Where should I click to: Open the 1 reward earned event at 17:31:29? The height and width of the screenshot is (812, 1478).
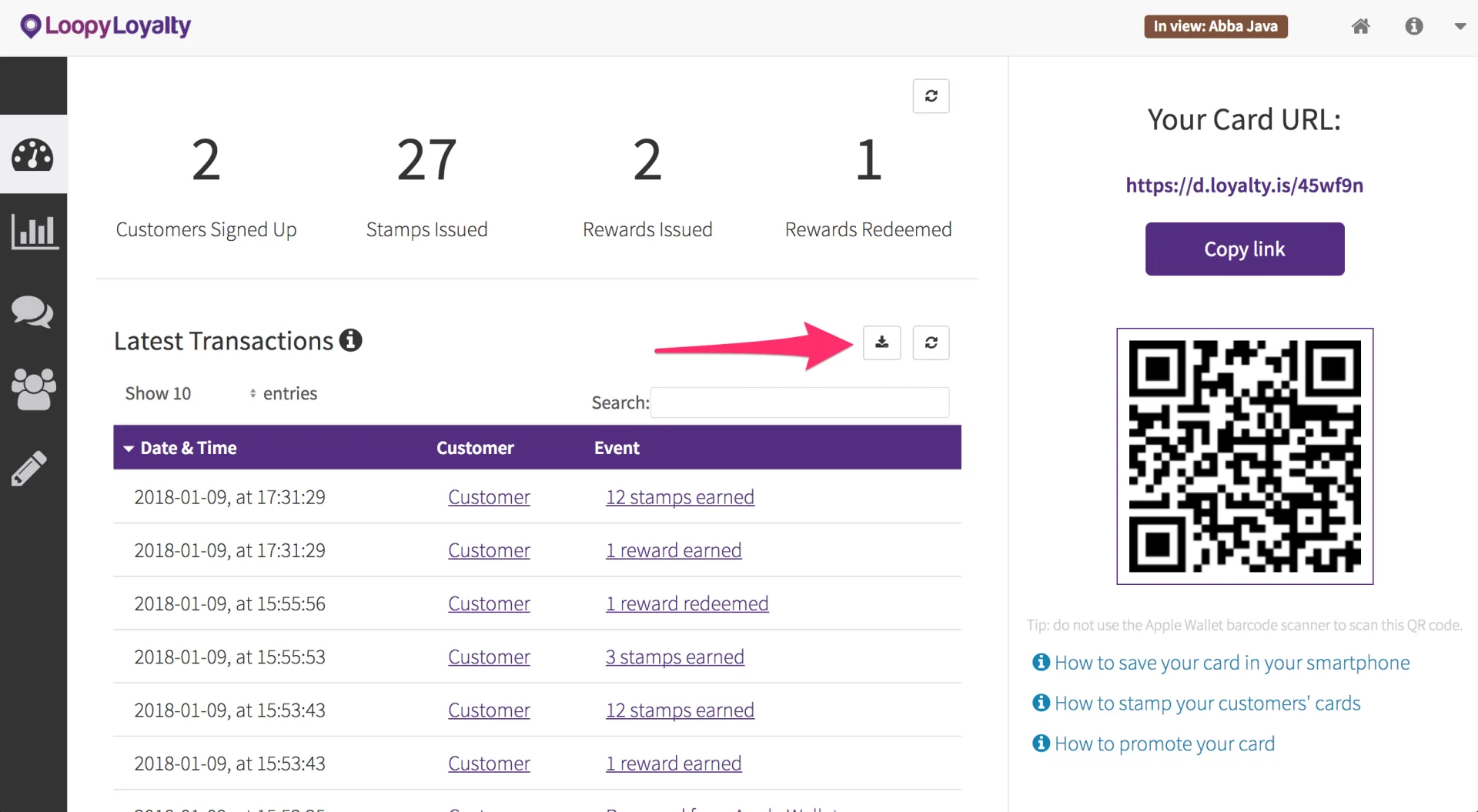(x=674, y=550)
